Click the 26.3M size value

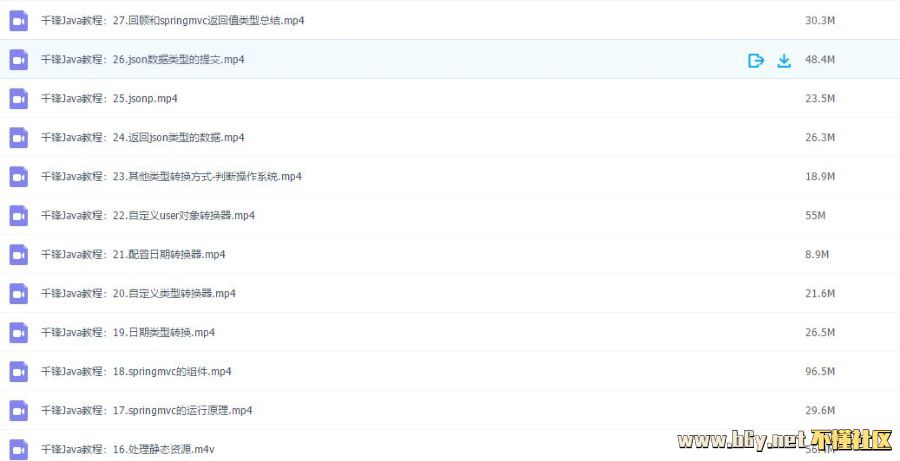[820, 138]
